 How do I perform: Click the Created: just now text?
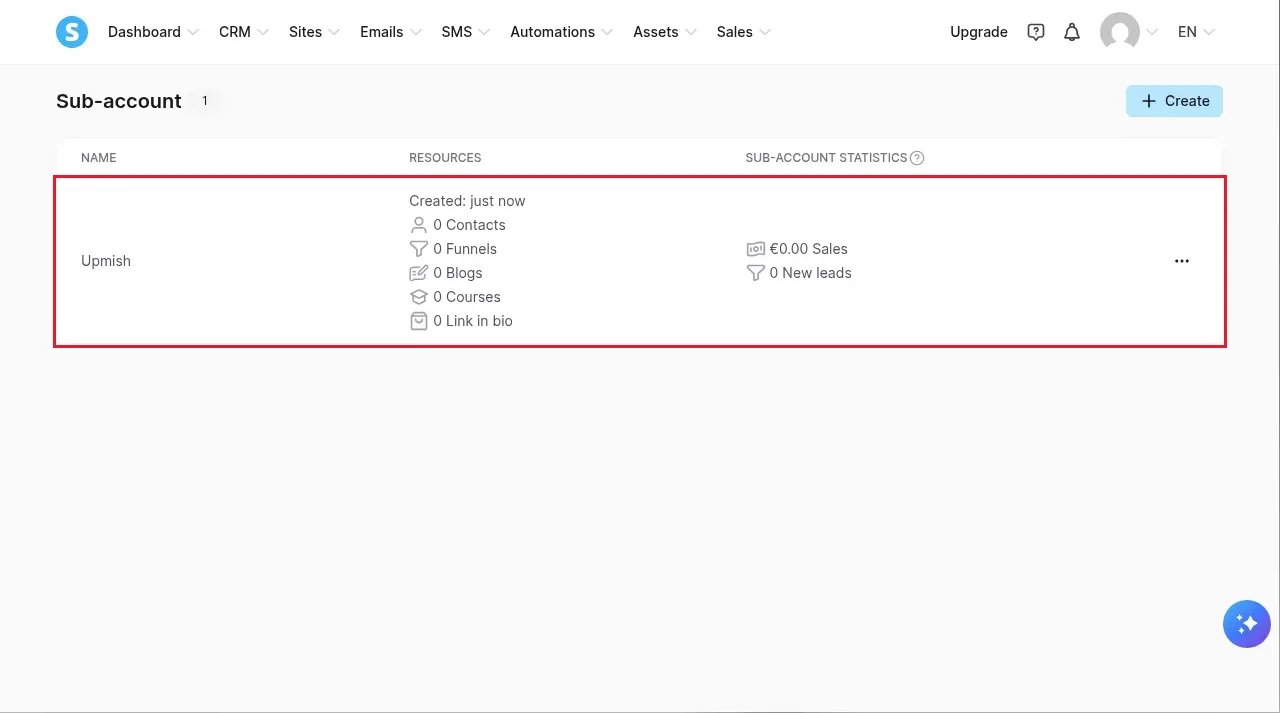[x=467, y=201]
